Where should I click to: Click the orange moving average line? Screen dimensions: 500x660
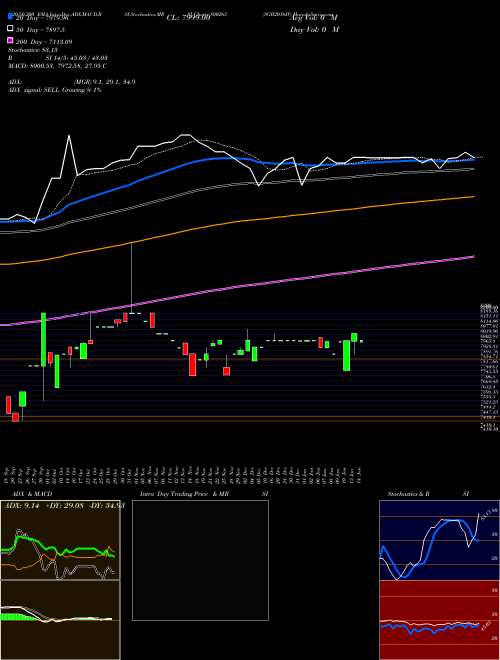click(x=237, y=222)
